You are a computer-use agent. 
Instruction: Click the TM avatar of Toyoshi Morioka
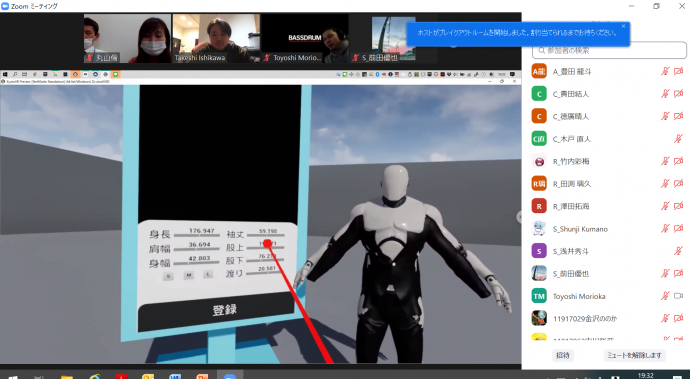point(539,296)
